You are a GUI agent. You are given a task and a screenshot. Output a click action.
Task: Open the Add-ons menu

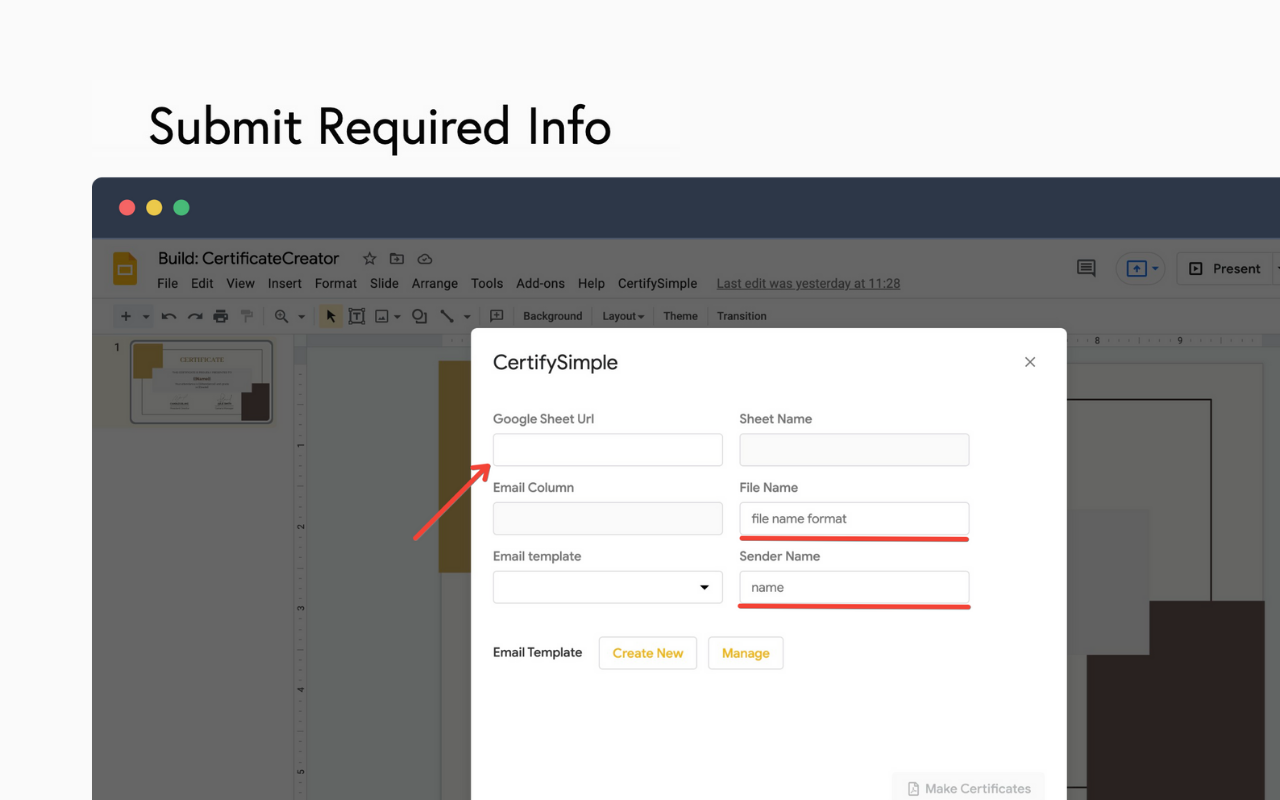(x=540, y=283)
